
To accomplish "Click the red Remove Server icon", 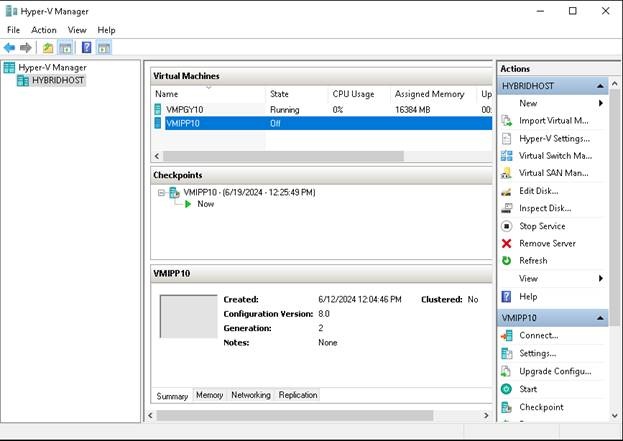I will click(x=507, y=244).
